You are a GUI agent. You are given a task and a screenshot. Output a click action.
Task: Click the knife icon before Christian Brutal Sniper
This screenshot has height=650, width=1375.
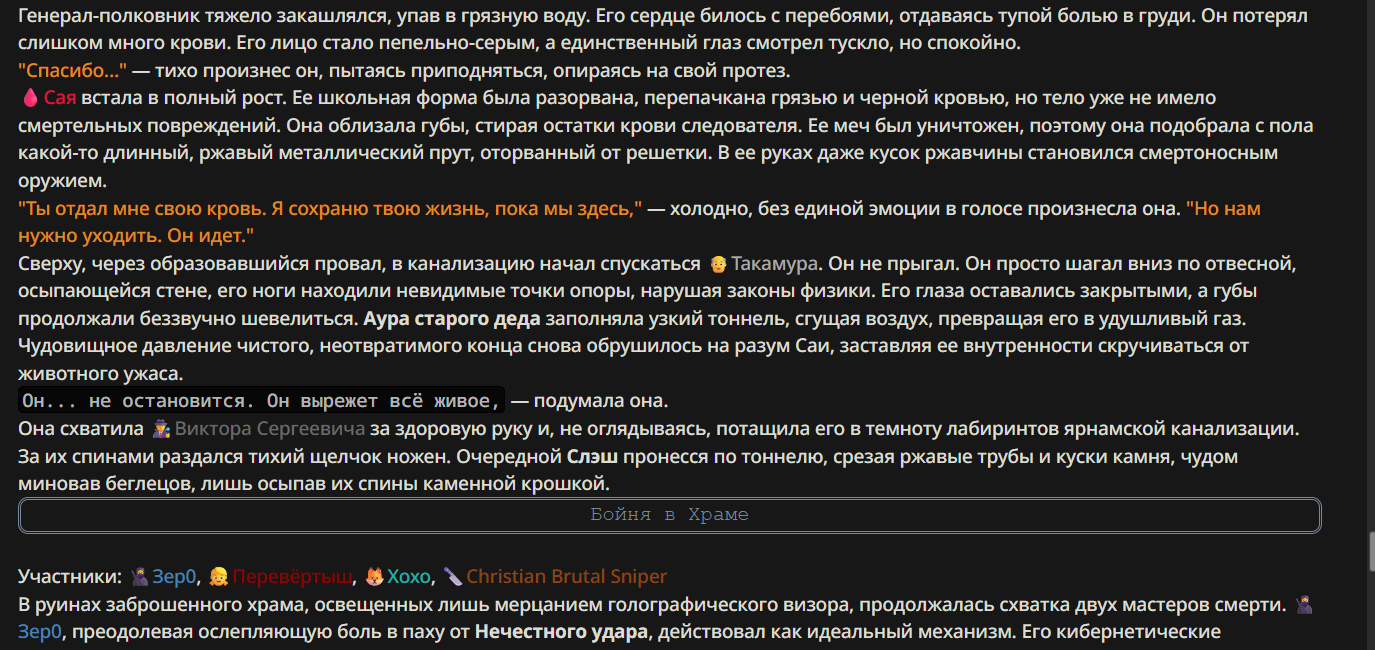(453, 577)
